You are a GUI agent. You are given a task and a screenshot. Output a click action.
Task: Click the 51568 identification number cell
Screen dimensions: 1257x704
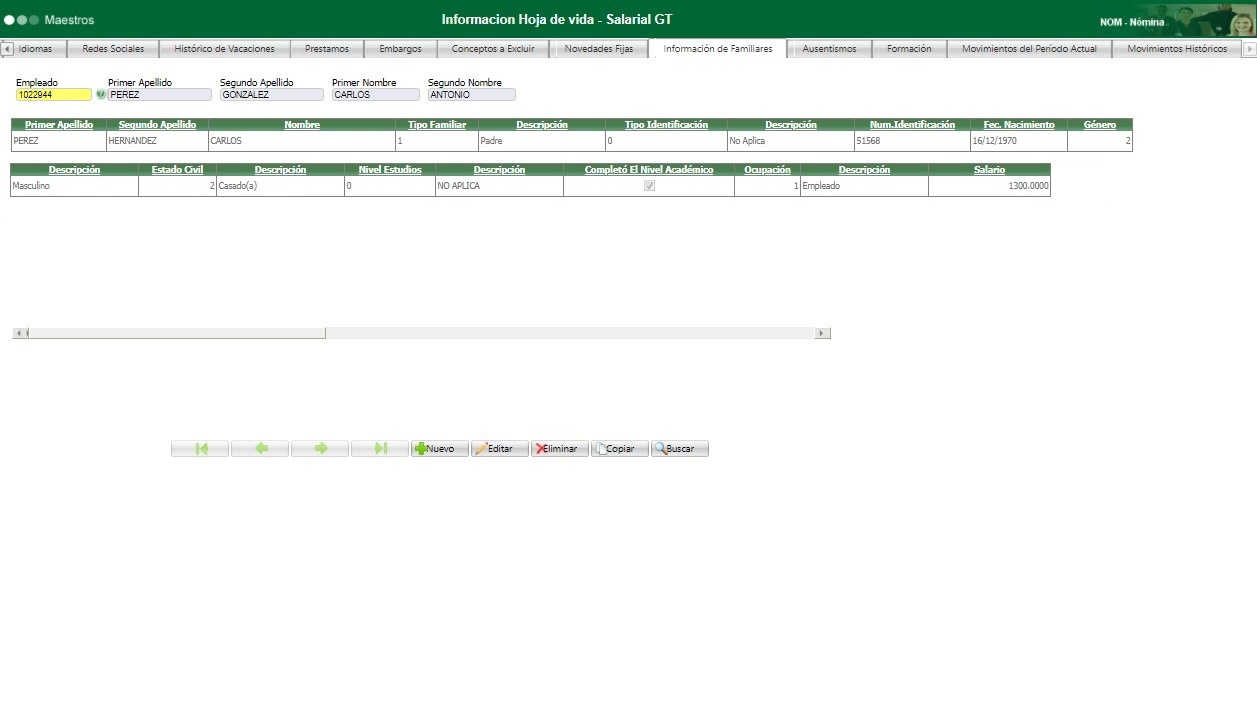coord(912,141)
